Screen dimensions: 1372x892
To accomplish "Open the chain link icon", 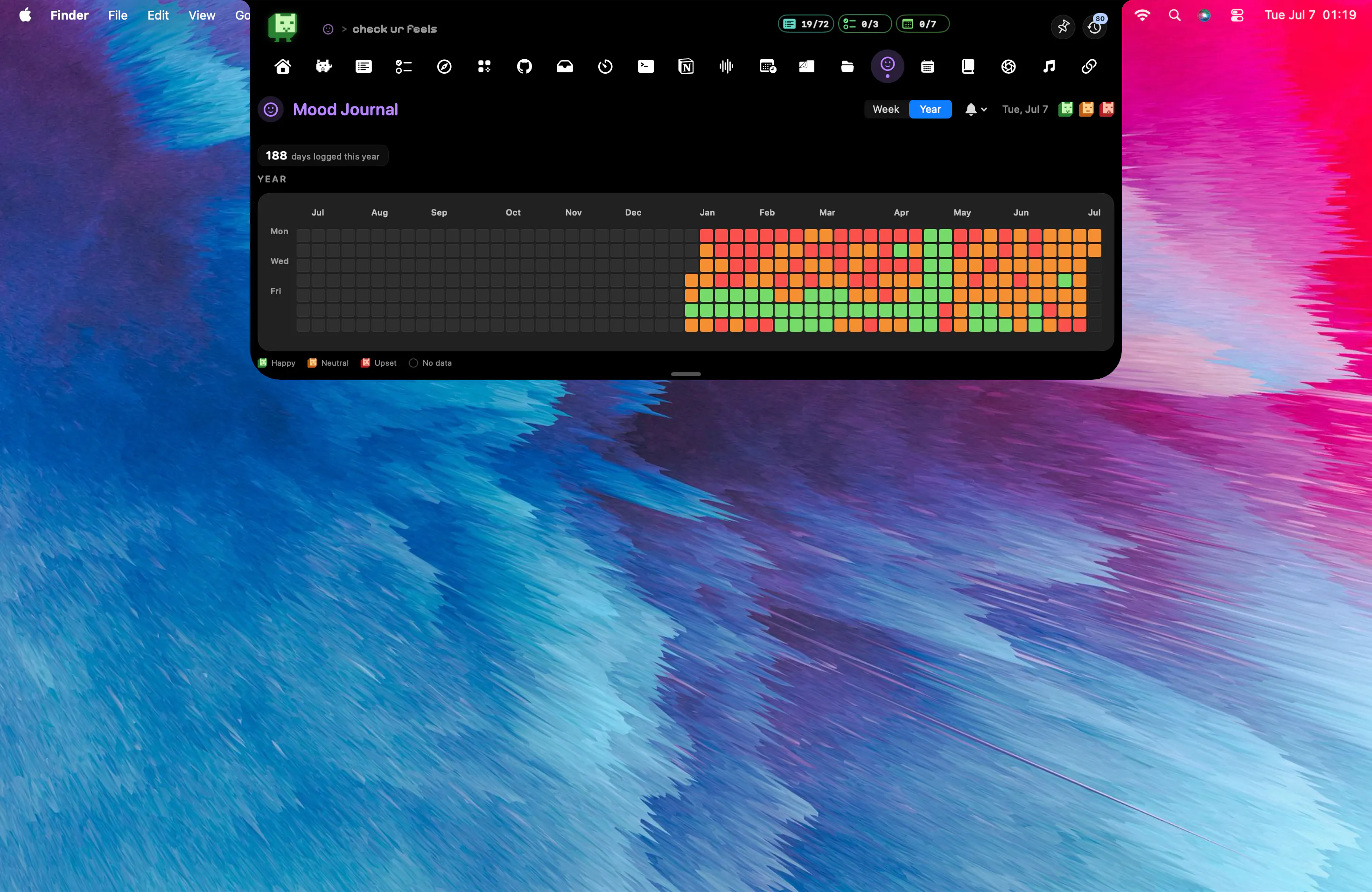I will point(1089,66).
